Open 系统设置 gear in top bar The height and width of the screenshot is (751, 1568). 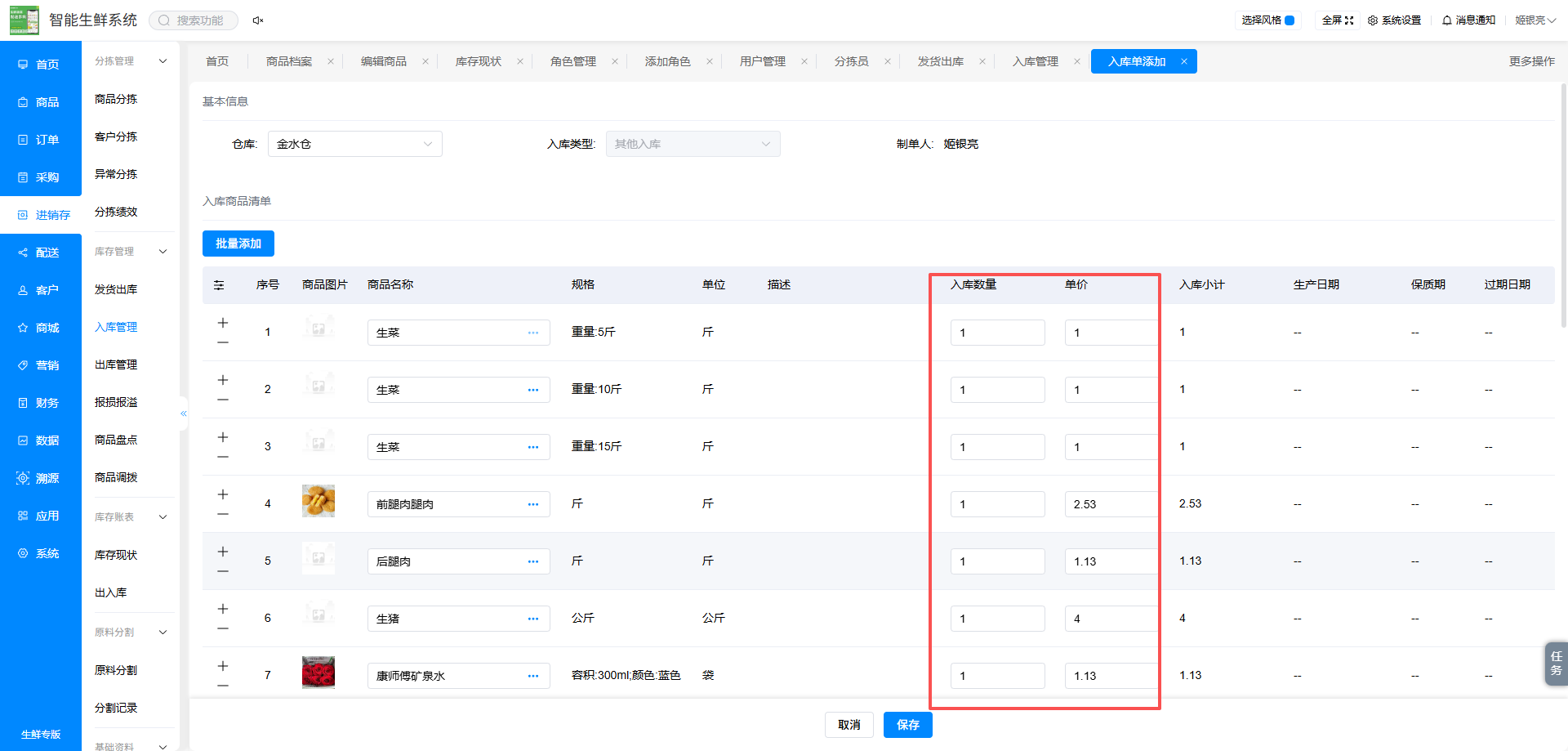point(1395,20)
